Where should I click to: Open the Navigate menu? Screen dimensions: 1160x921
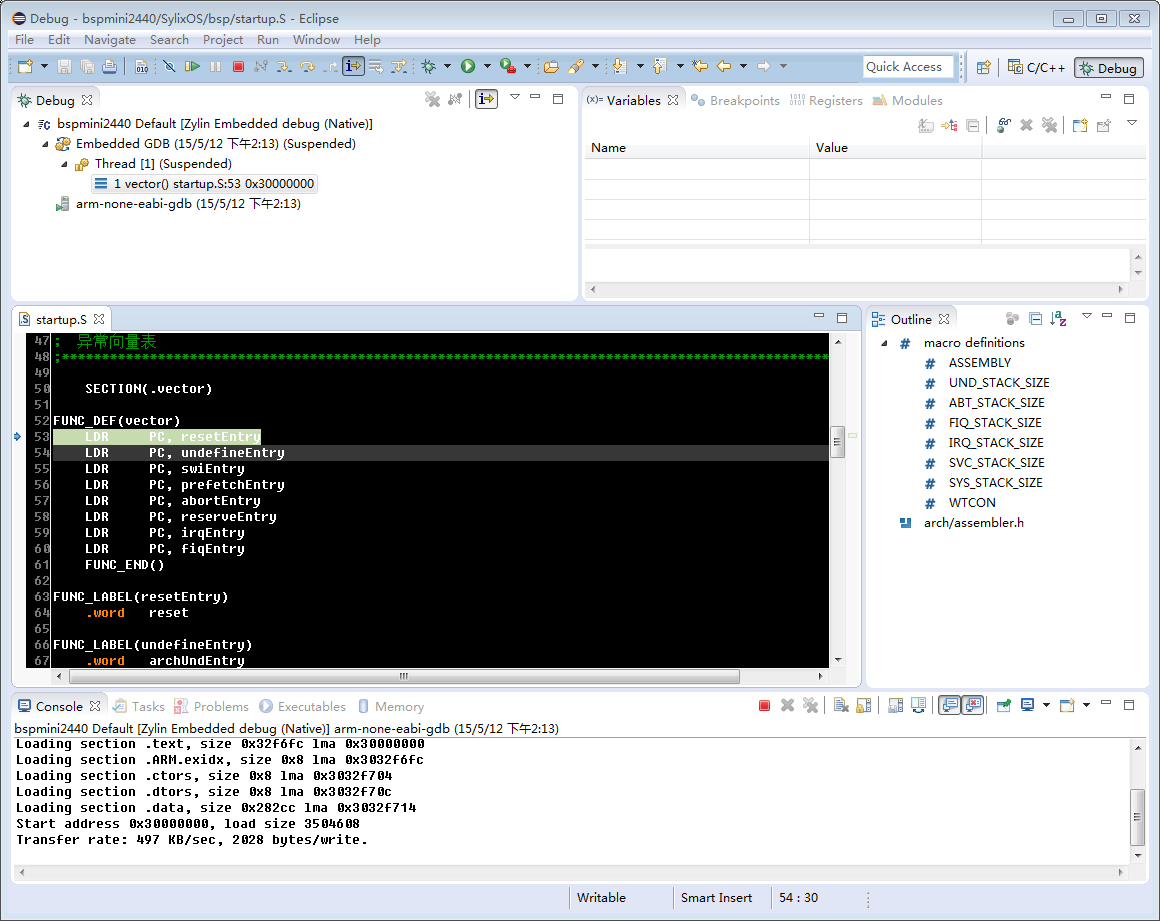click(x=109, y=40)
